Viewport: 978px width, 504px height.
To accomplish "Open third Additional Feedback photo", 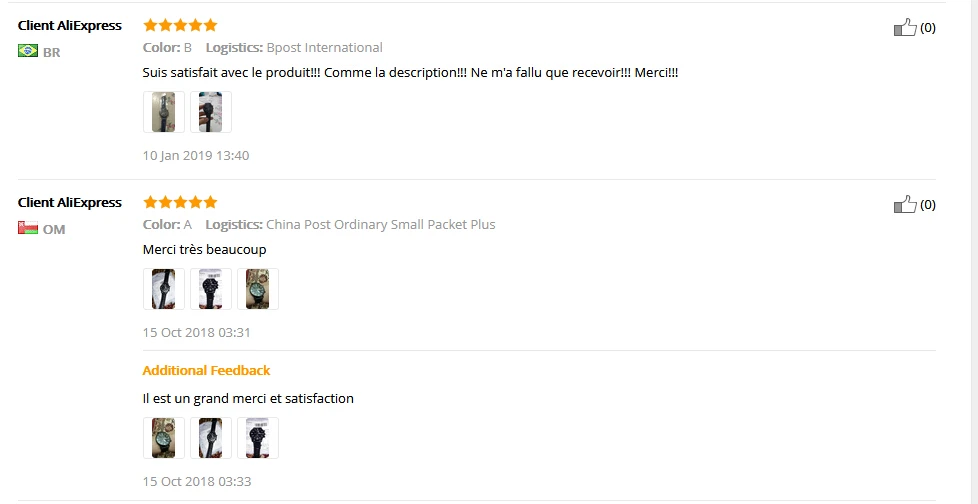I will point(258,438).
